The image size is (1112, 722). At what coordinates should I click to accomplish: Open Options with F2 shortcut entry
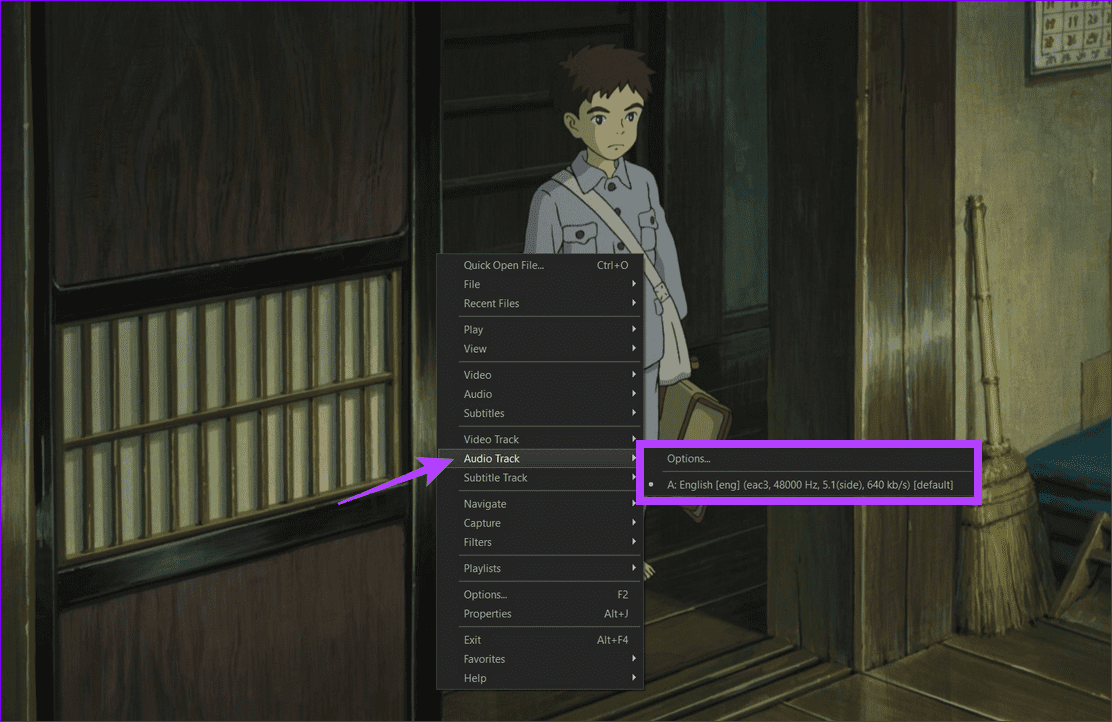click(540, 595)
